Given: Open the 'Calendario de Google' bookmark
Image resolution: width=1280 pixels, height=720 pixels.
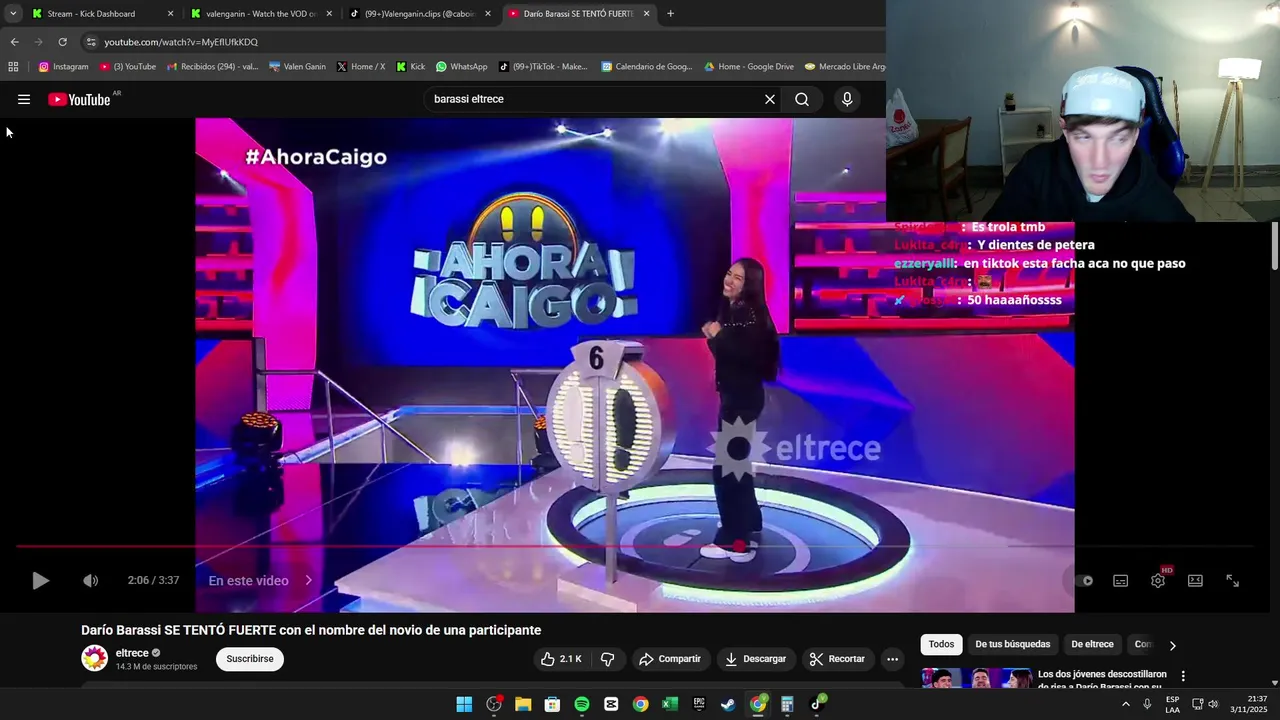Looking at the screenshot, I should (647, 67).
